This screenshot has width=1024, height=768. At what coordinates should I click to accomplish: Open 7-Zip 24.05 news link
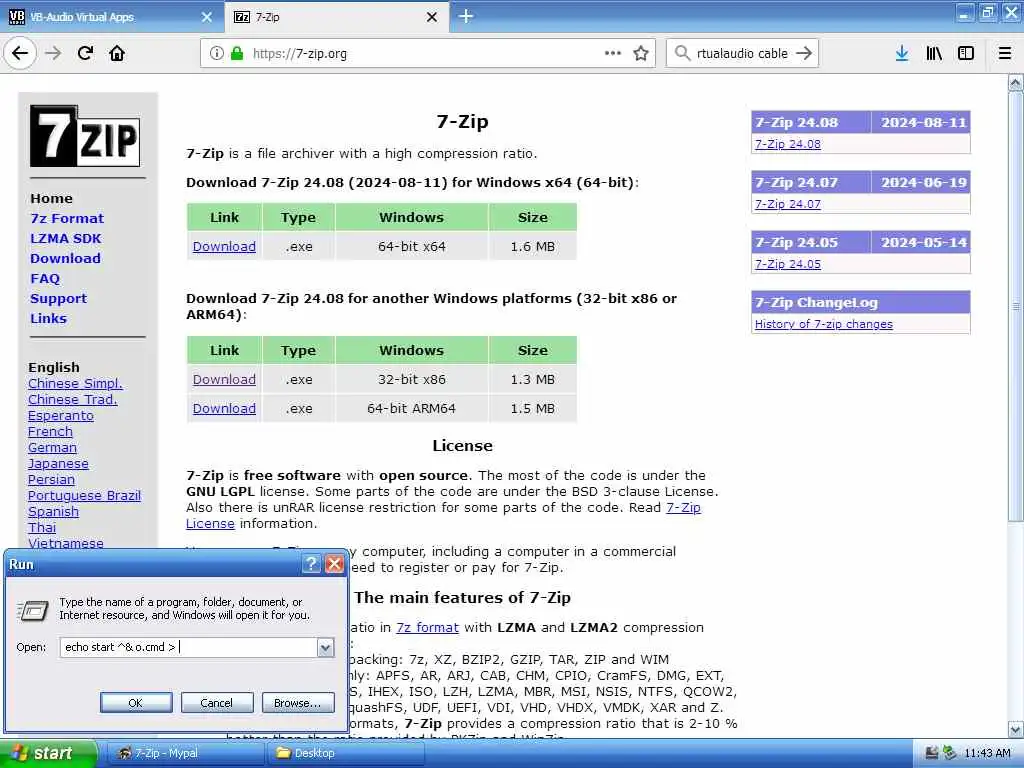788,264
